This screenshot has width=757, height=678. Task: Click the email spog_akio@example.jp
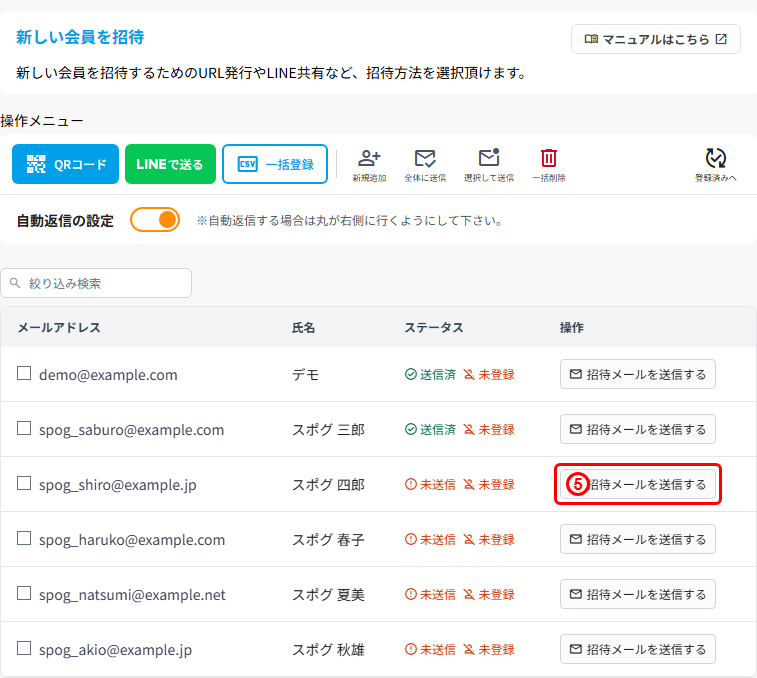[115, 650]
